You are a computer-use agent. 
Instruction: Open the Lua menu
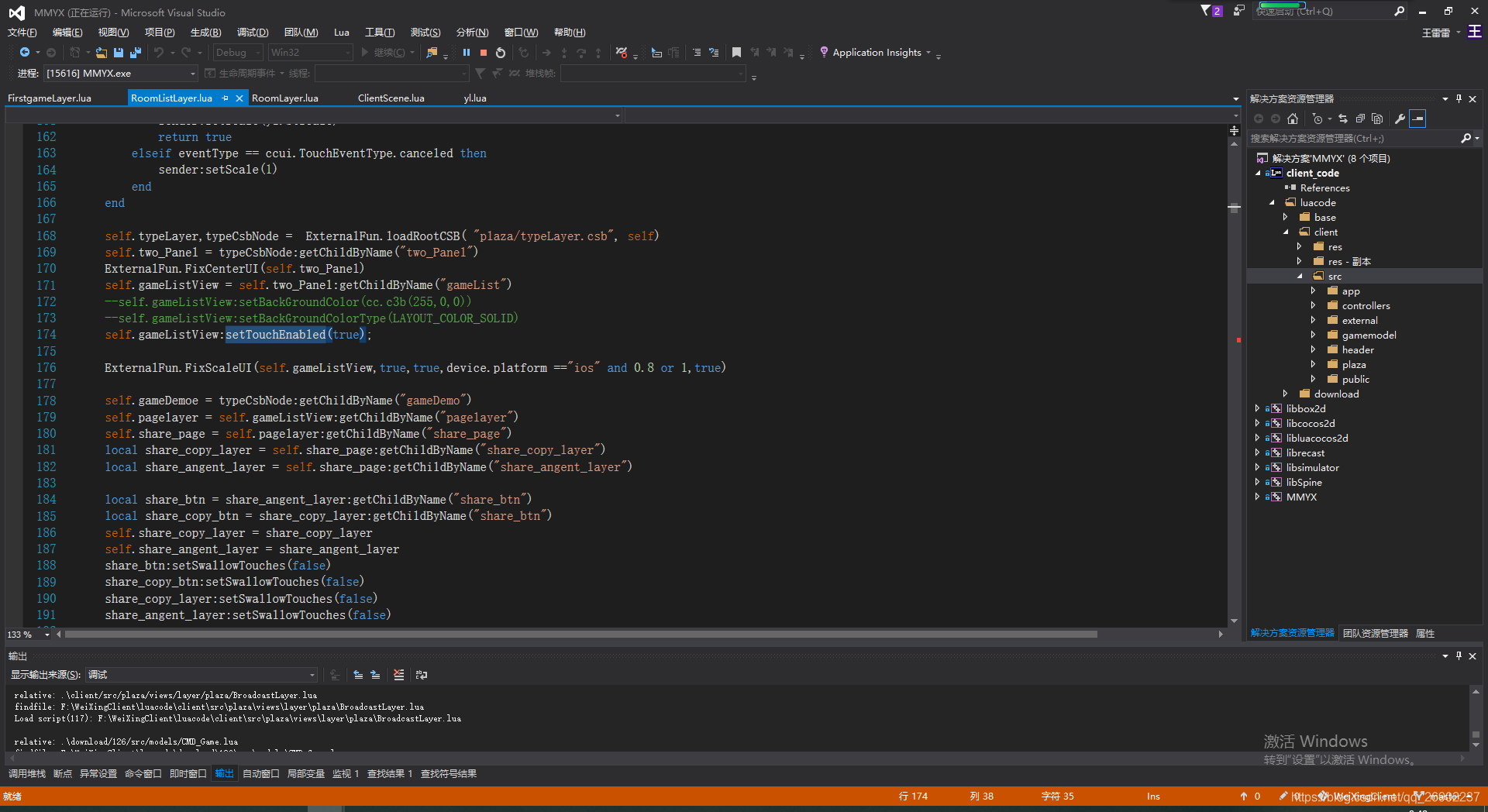pyautogui.click(x=342, y=33)
